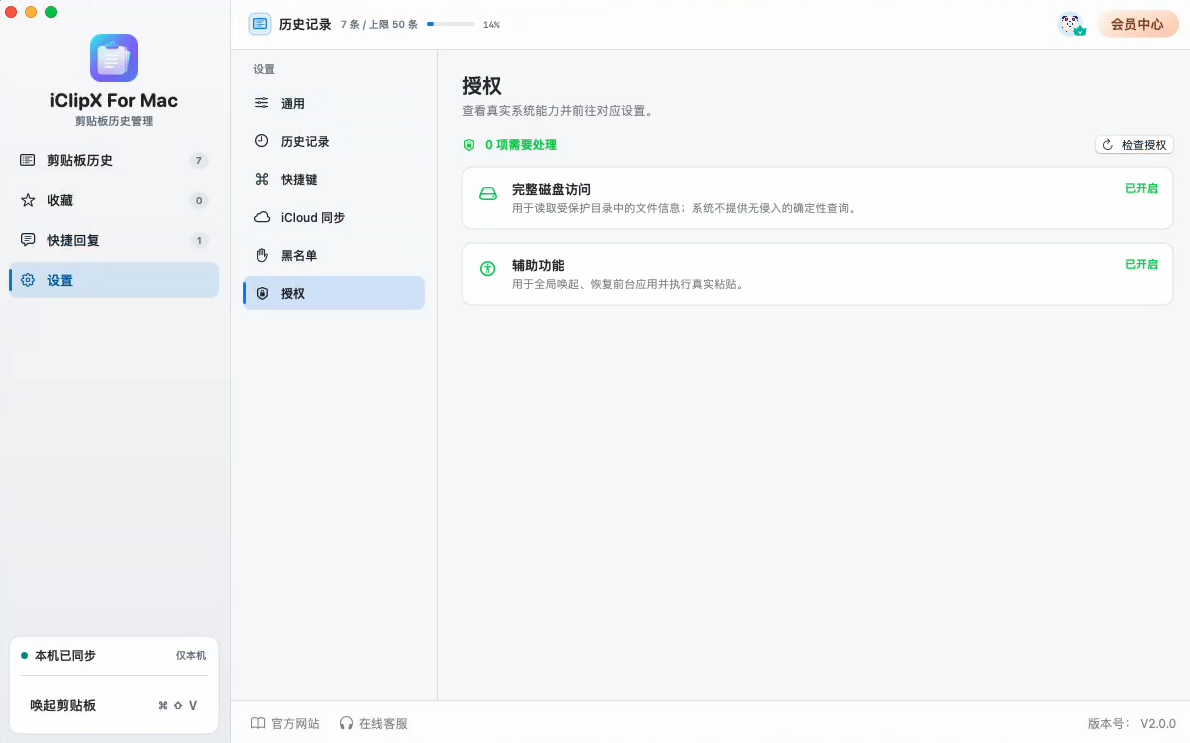Click the count badge 7 beside 剪贴板历史
This screenshot has width=1190, height=743.
coord(199,160)
